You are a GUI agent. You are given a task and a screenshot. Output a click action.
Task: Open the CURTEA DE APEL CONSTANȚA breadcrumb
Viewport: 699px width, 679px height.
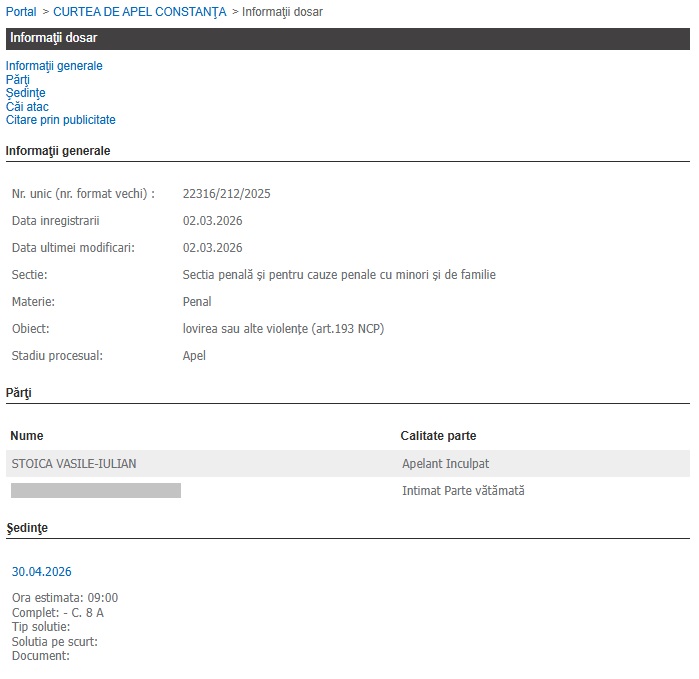pos(139,12)
